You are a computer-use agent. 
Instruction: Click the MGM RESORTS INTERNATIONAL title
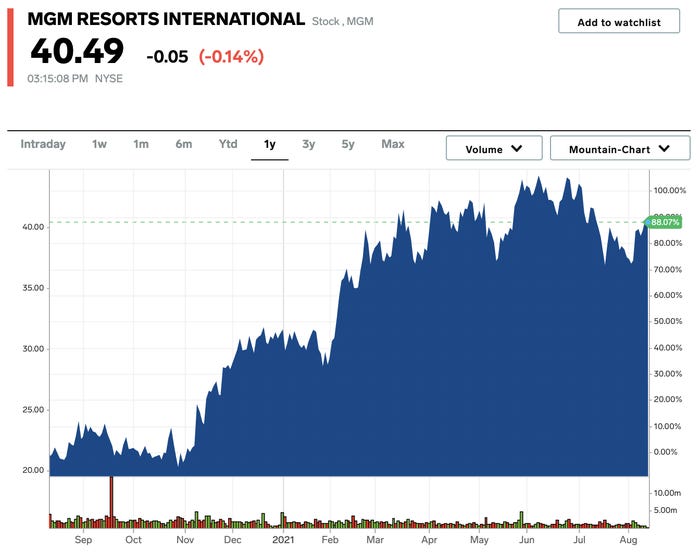click(x=166, y=19)
